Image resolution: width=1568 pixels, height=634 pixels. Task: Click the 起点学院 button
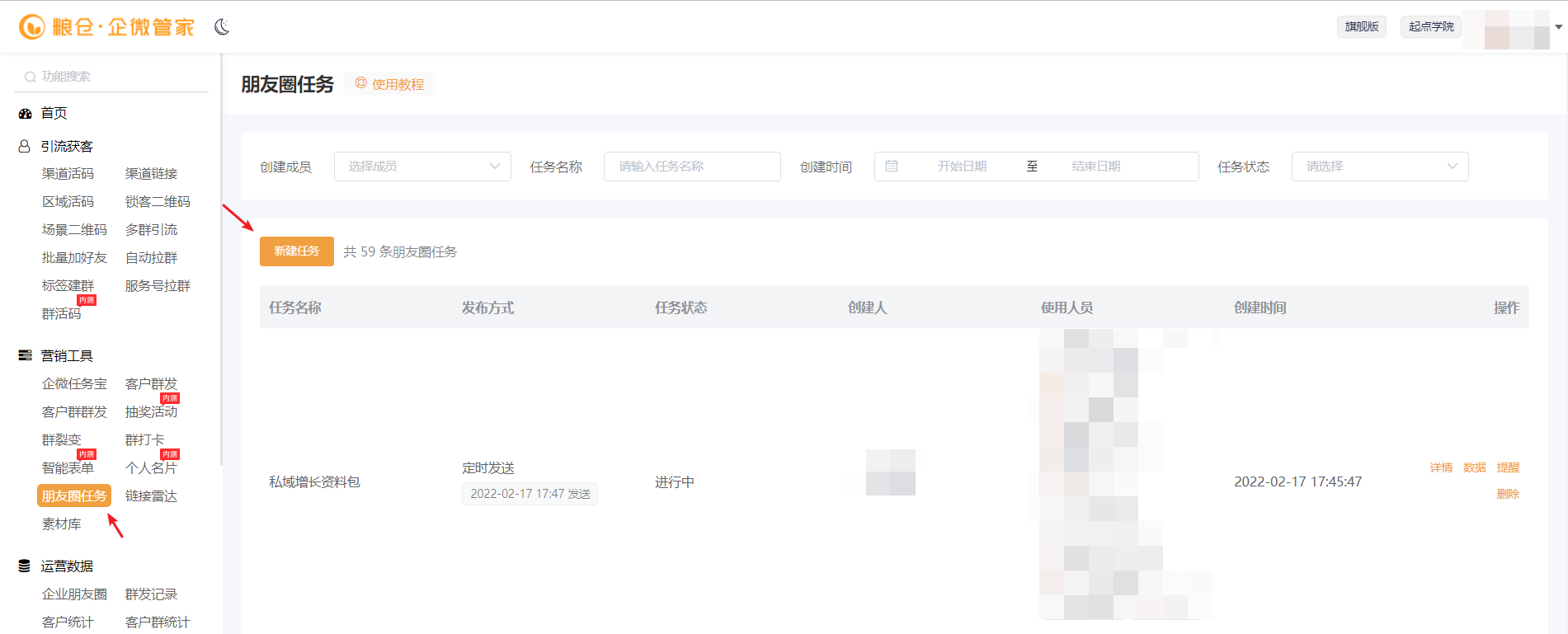tap(1430, 26)
